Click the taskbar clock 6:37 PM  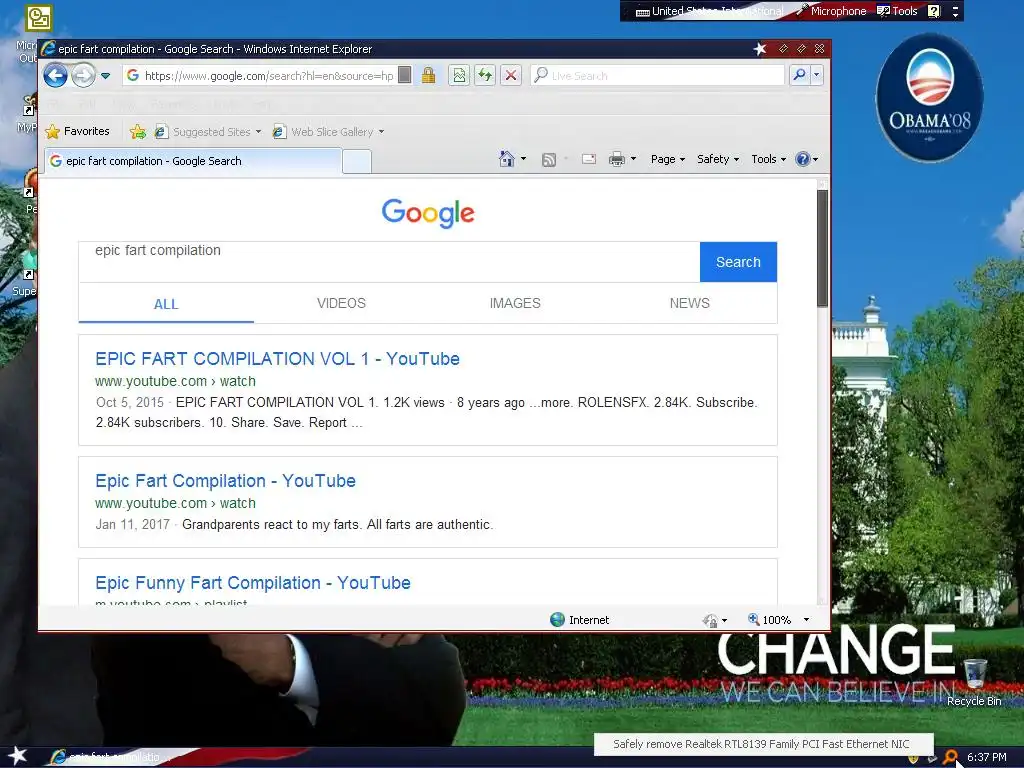pos(987,758)
